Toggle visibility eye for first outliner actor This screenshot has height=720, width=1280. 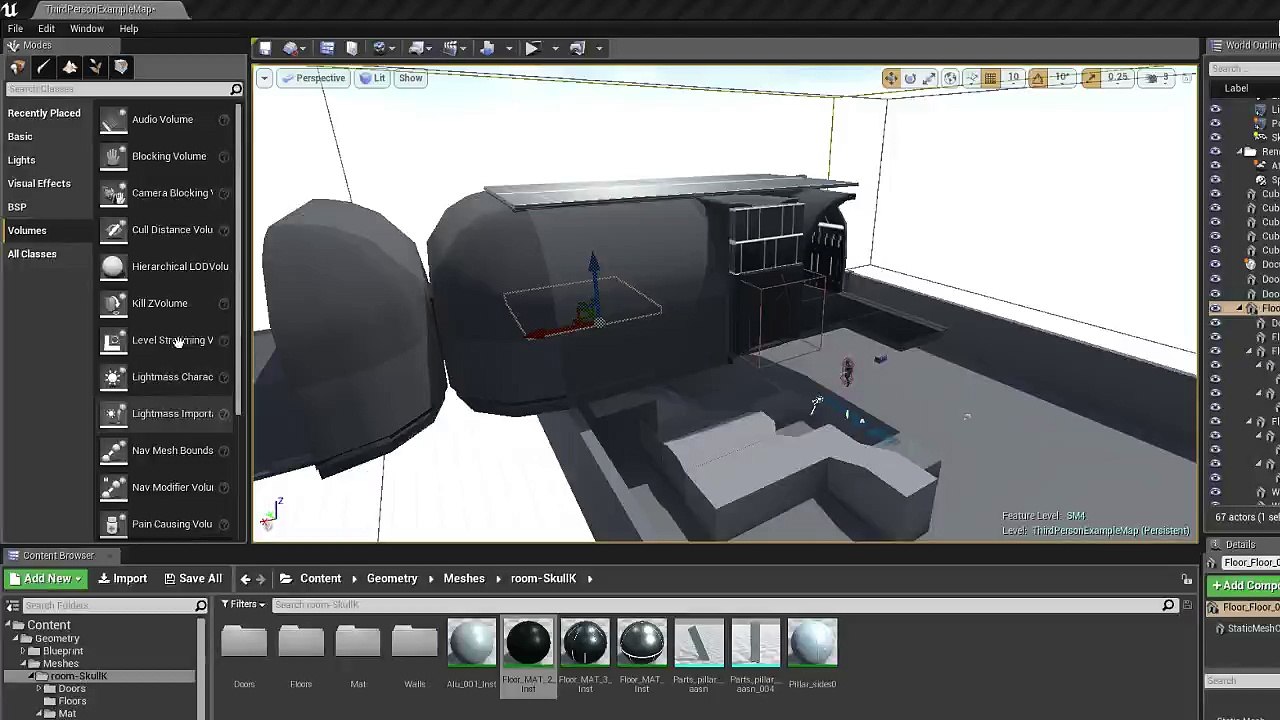(x=1215, y=109)
